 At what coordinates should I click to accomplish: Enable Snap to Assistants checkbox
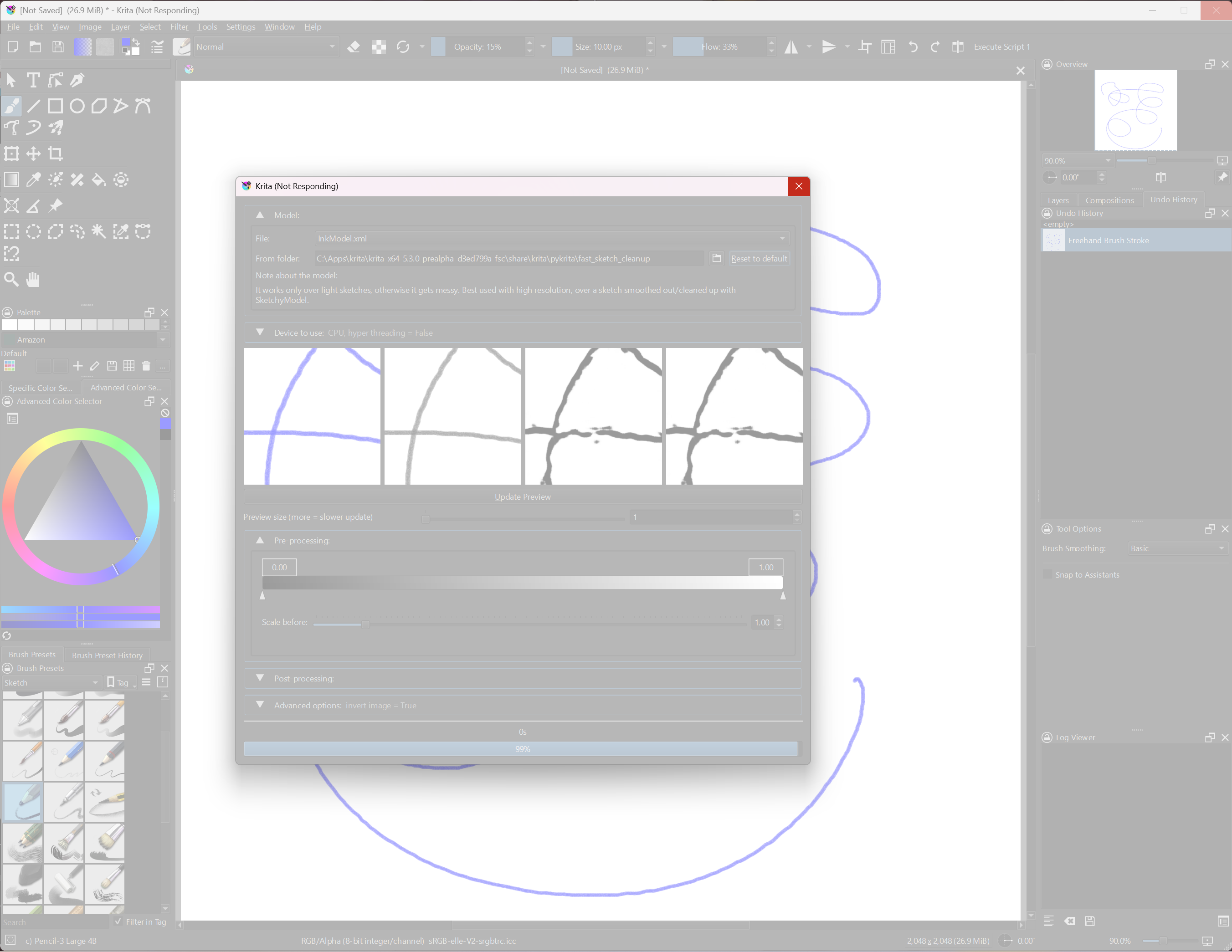coord(1047,574)
